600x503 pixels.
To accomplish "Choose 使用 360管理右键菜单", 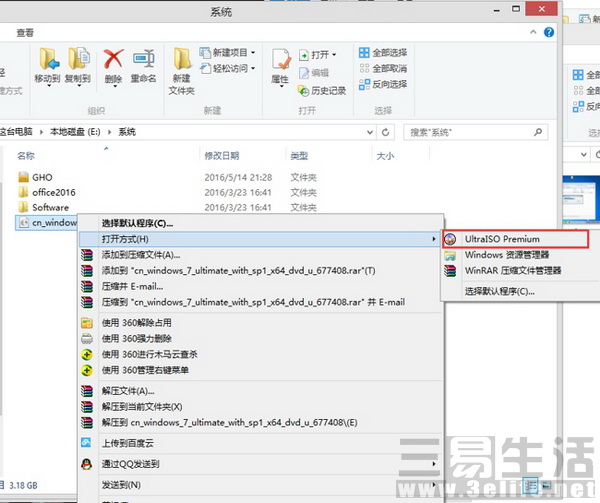I will (260, 370).
